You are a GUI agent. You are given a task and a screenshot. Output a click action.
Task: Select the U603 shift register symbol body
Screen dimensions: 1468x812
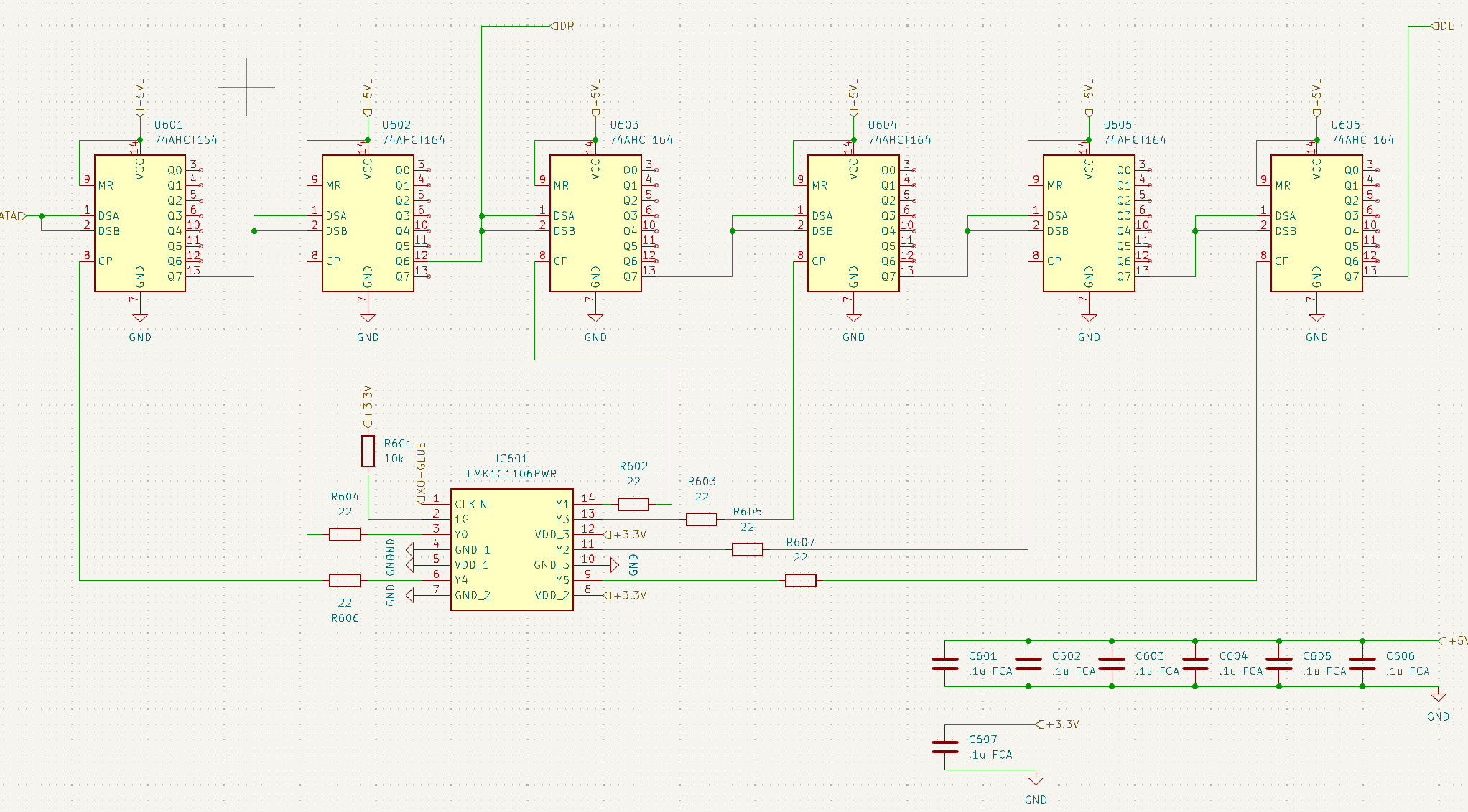595,223
